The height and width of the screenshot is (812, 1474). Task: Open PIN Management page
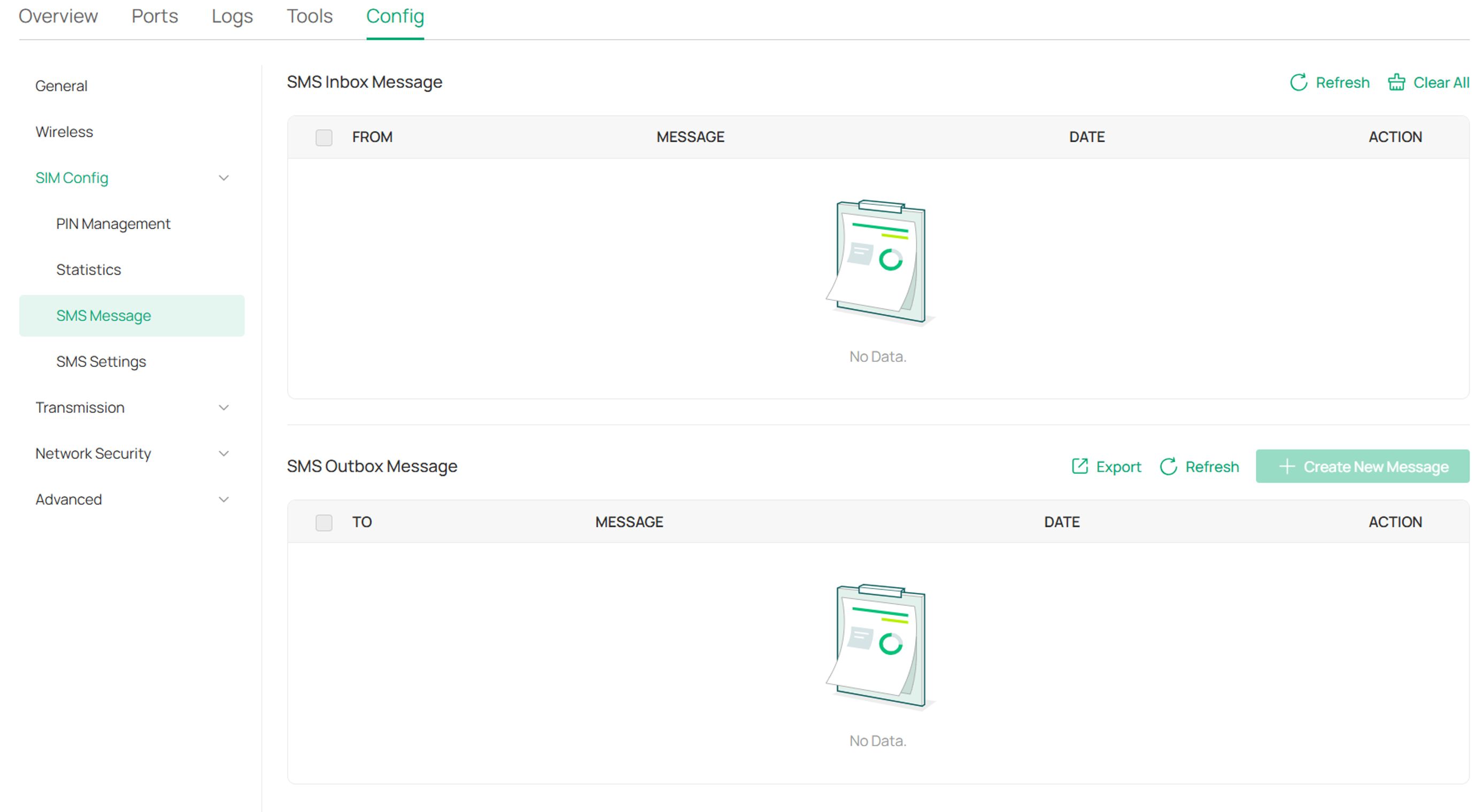point(113,224)
